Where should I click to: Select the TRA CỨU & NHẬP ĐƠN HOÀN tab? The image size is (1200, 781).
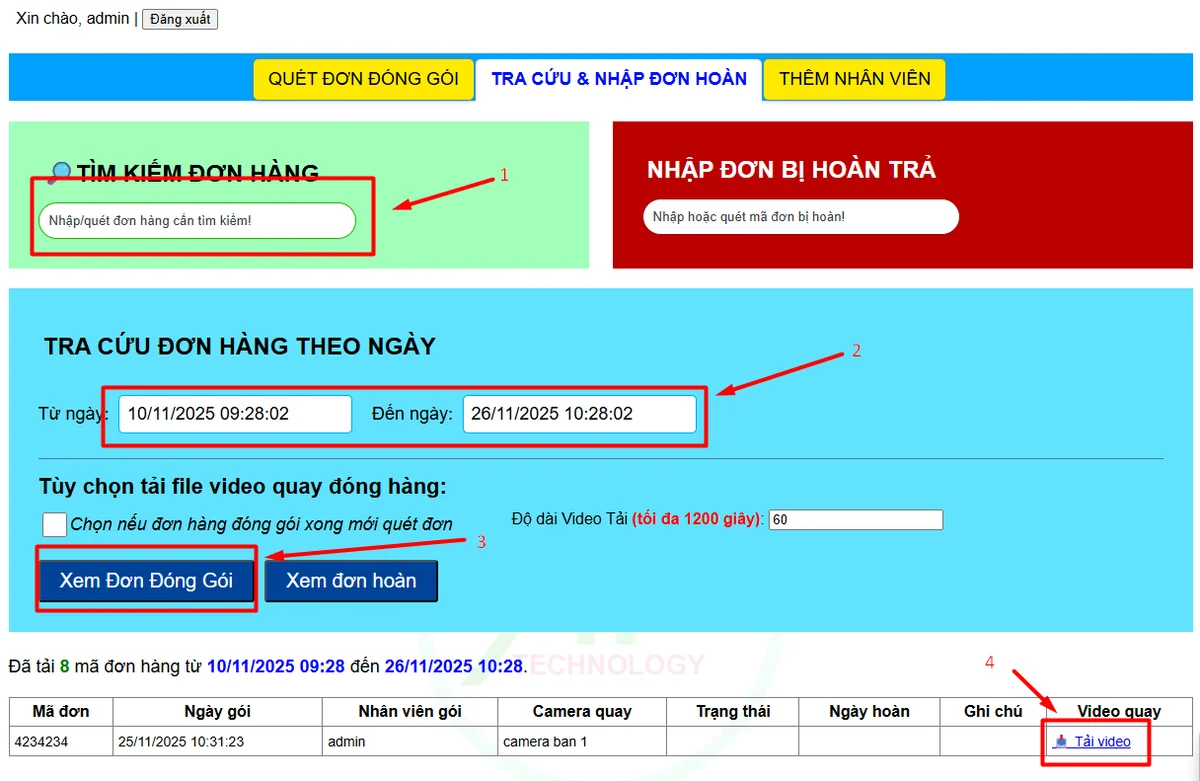coord(618,78)
